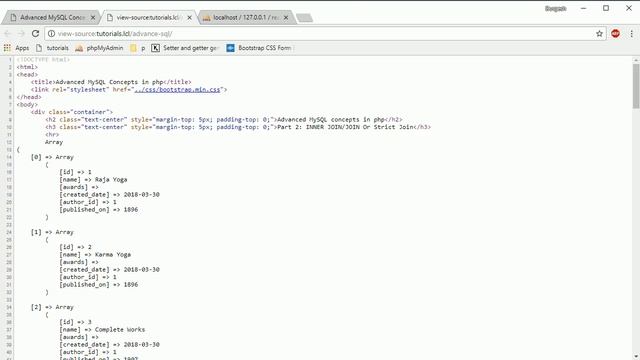Close the localhost phpMyAdmin tab
640x360 pixels.
(286, 18)
